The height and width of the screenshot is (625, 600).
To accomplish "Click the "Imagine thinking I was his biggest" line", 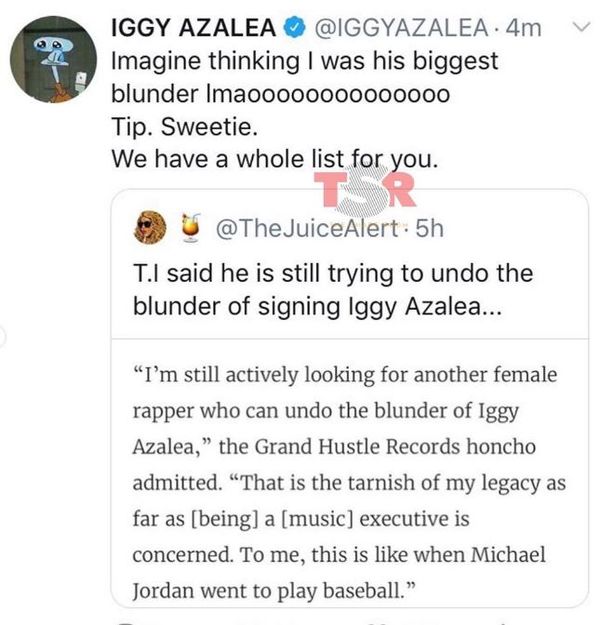I will pyautogui.click(x=305, y=61).
